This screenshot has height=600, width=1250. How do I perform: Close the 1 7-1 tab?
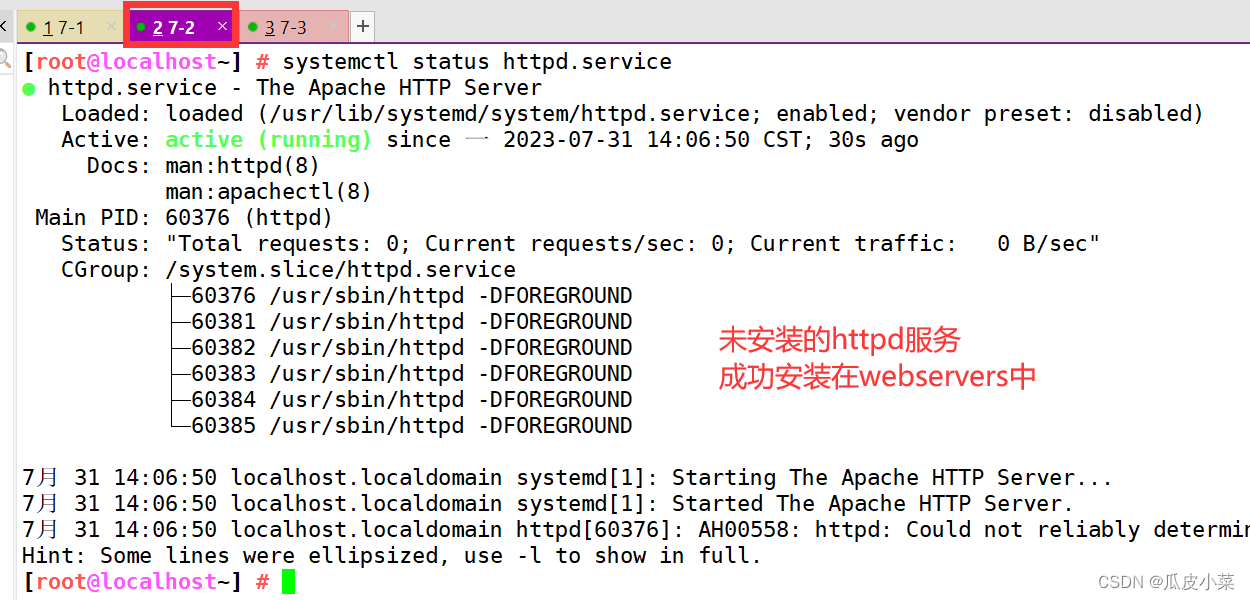pos(111,27)
